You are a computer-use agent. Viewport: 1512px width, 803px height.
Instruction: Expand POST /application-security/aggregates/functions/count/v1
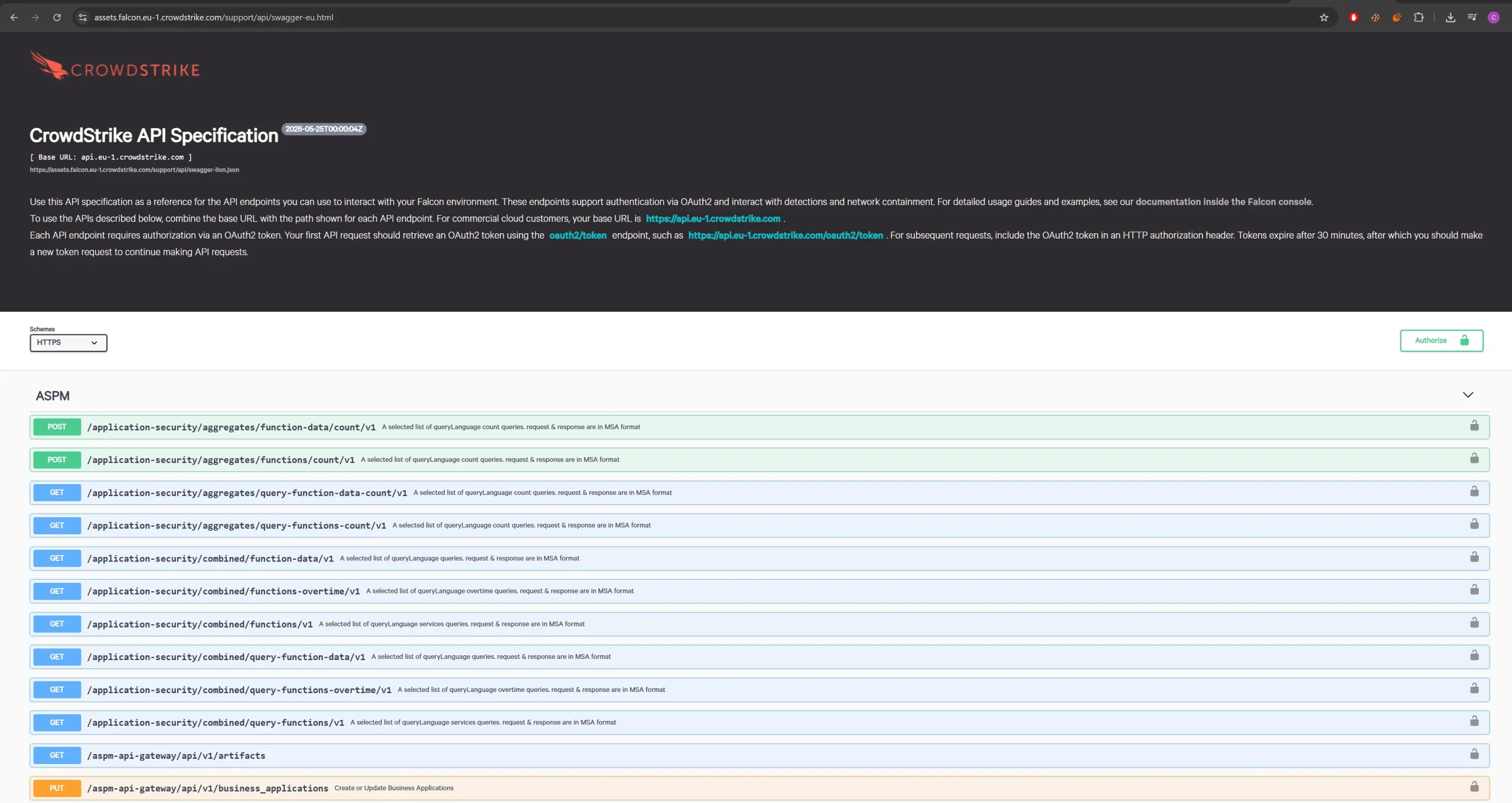tap(760, 460)
